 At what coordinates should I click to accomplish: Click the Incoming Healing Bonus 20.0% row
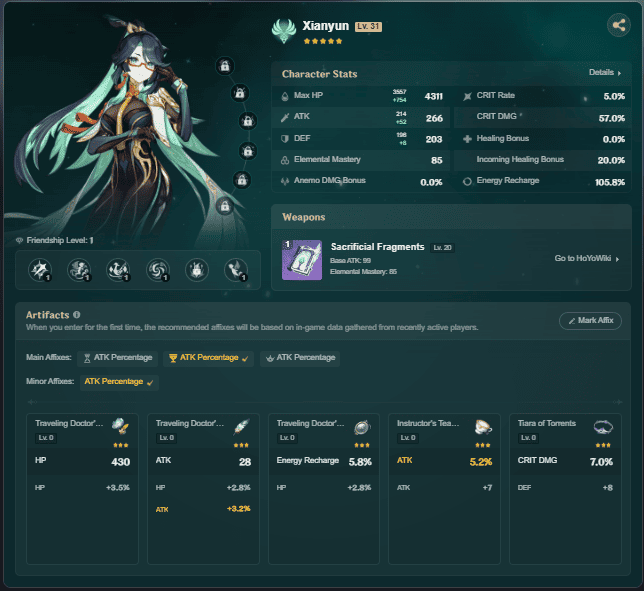[x=543, y=160]
